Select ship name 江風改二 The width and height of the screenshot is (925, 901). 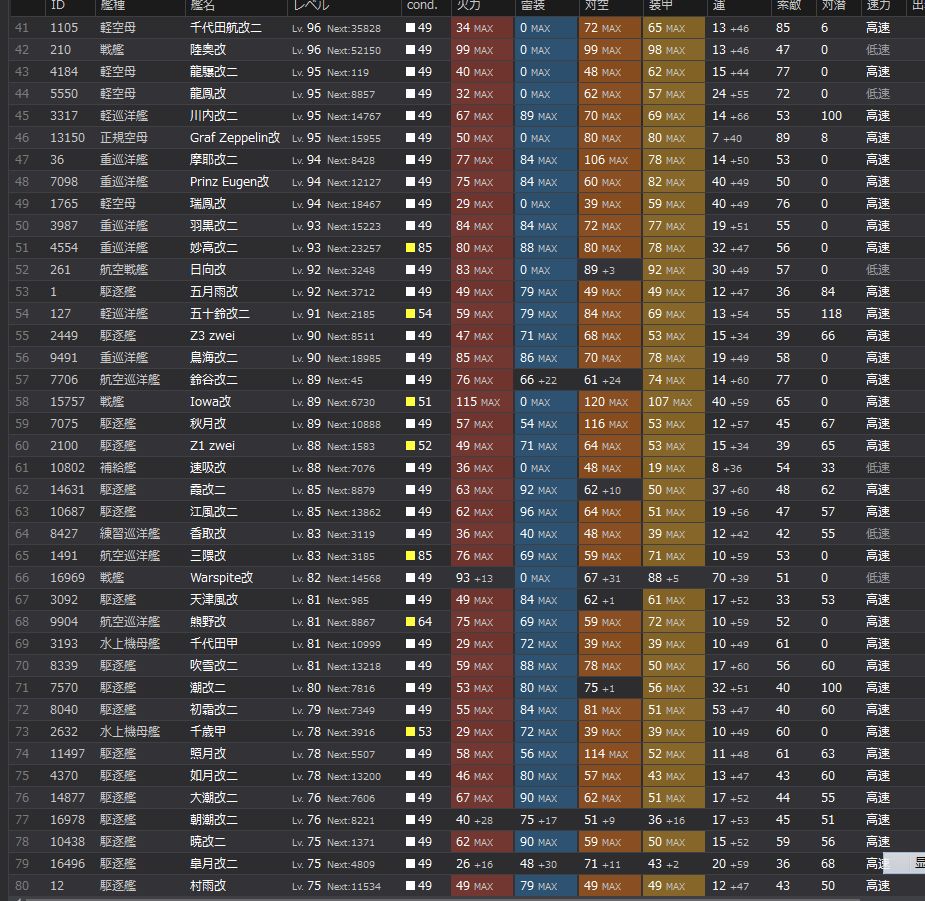[x=214, y=512]
